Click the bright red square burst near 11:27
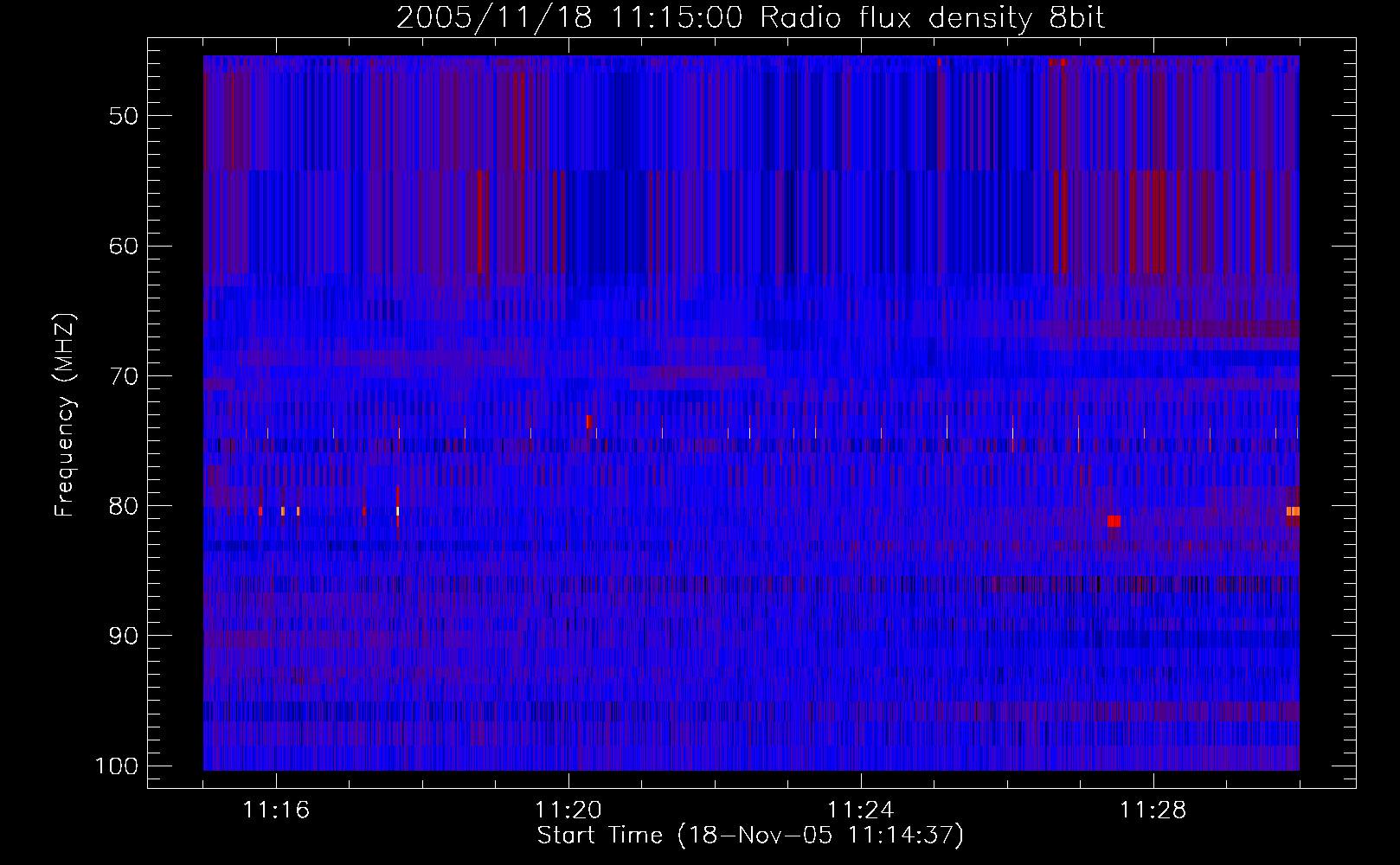Image resolution: width=1400 pixels, height=865 pixels. (x=1114, y=521)
